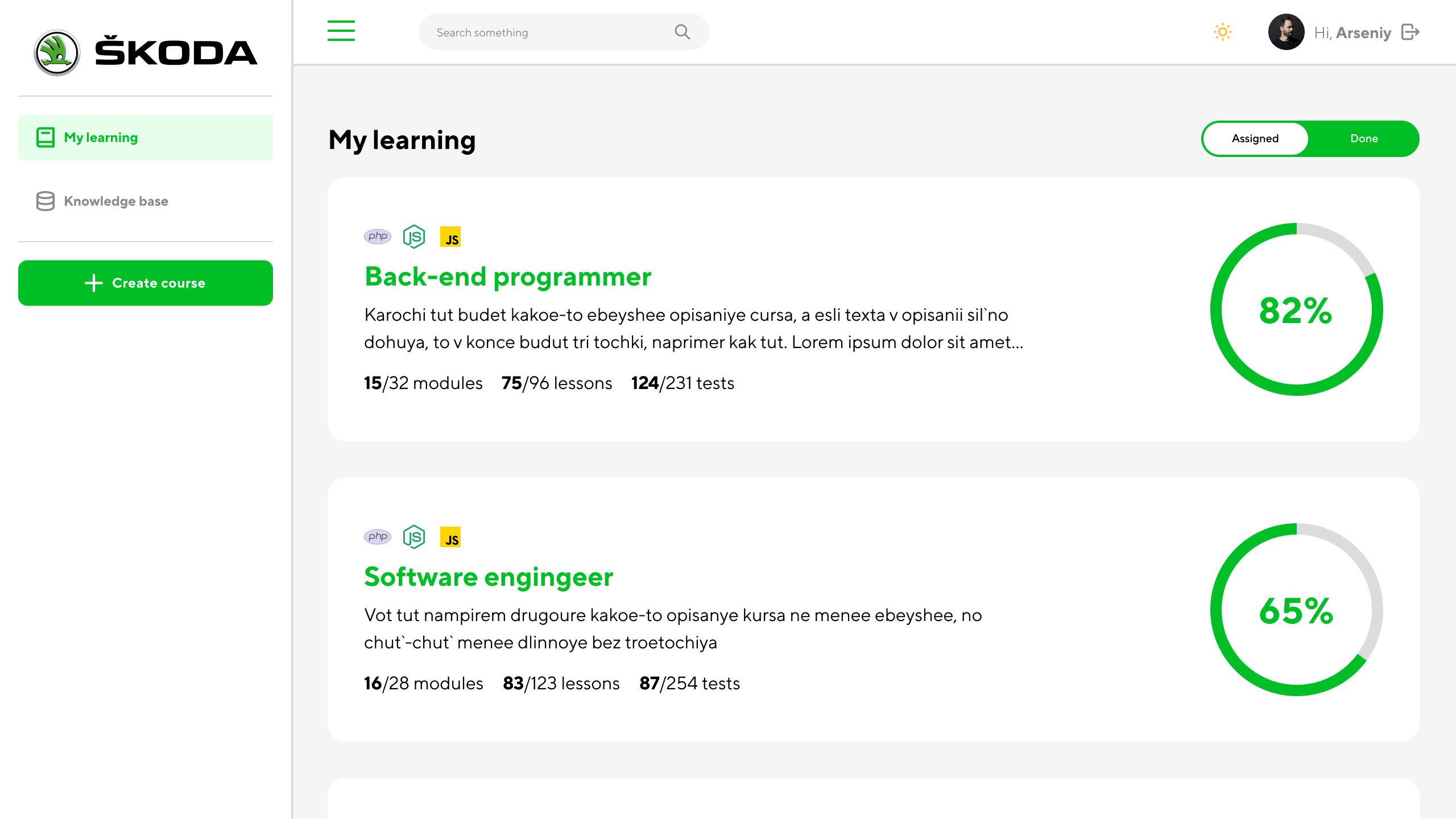Screen dimensions: 1456x819
Task: Switch to the Assigned courses view
Action: (1255, 139)
